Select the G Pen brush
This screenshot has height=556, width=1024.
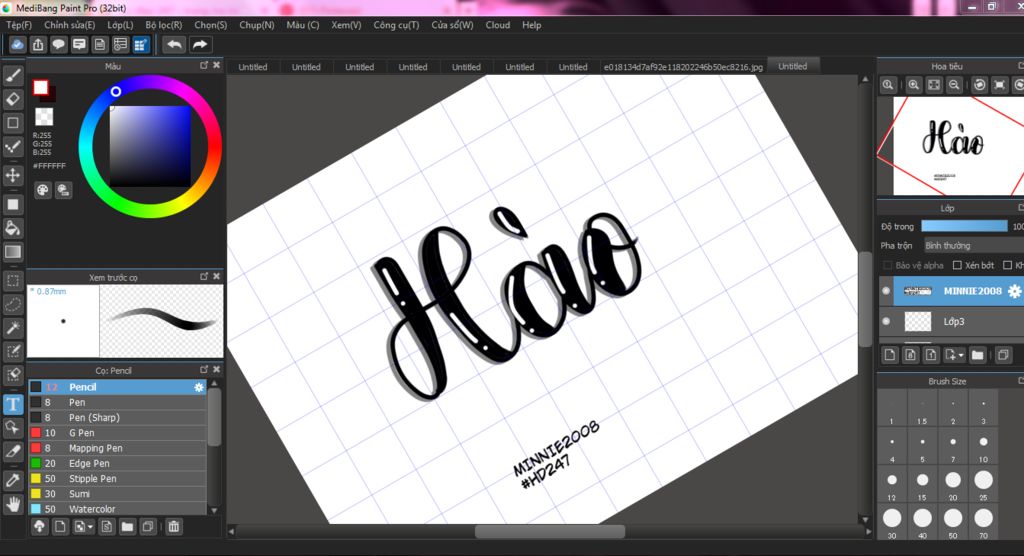click(x=118, y=433)
